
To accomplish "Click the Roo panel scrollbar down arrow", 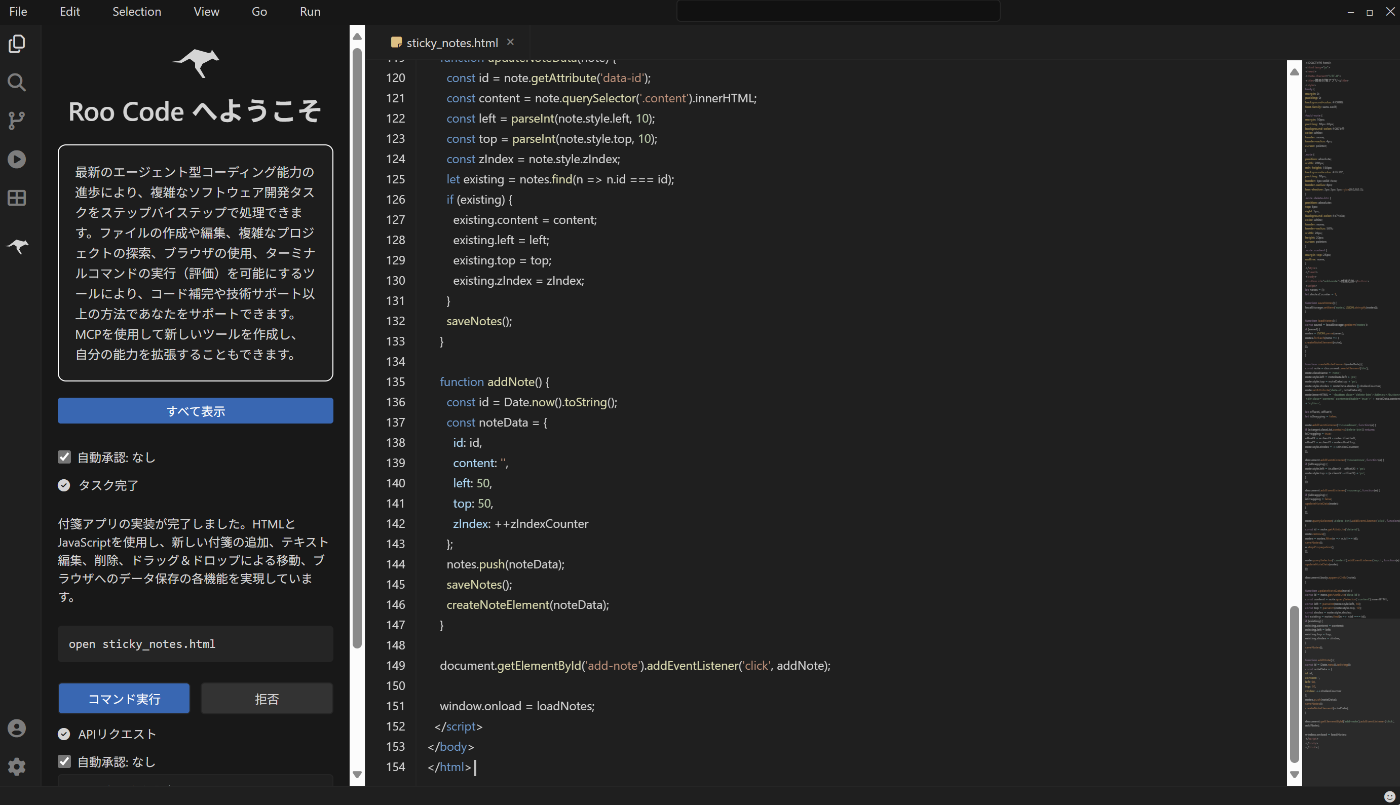I will coord(357,774).
